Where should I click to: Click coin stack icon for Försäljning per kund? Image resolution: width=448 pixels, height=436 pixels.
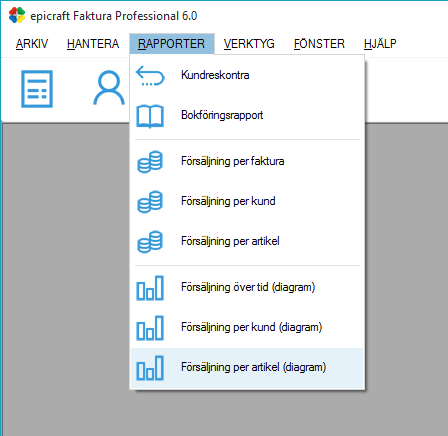click(150, 202)
